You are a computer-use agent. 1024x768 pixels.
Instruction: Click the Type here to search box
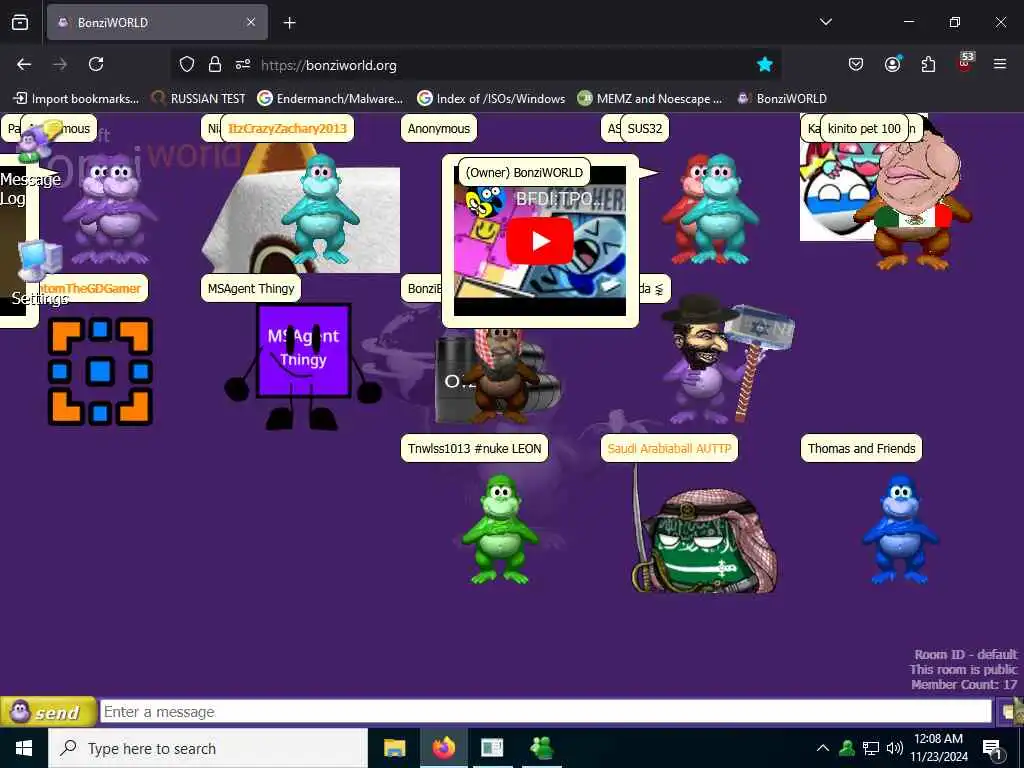(x=208, y=748)
